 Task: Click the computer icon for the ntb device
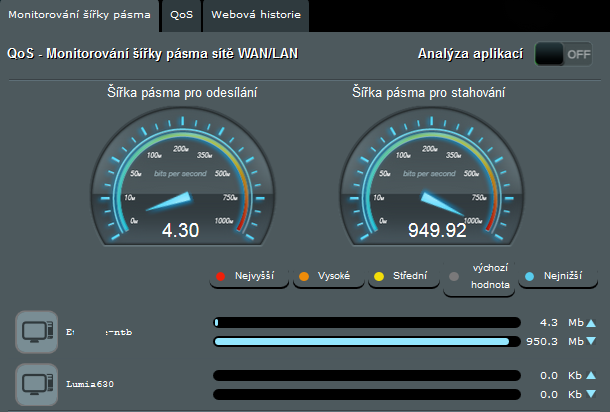[x=36, y=332]
